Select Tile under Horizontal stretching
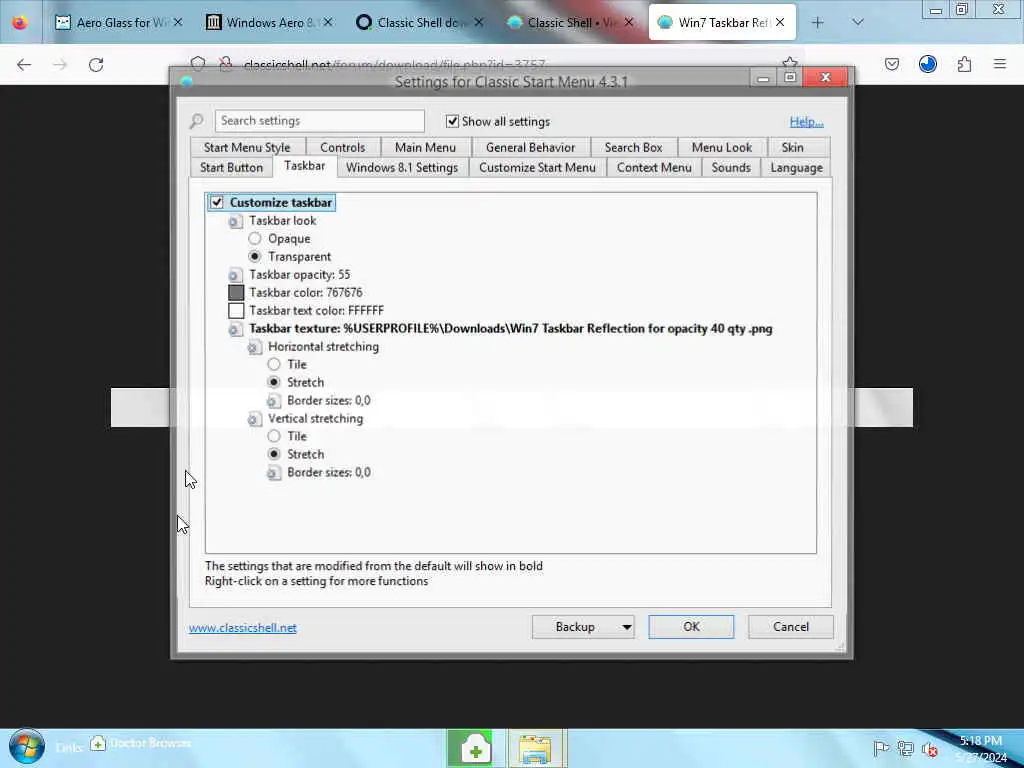 tap(274, 364)
